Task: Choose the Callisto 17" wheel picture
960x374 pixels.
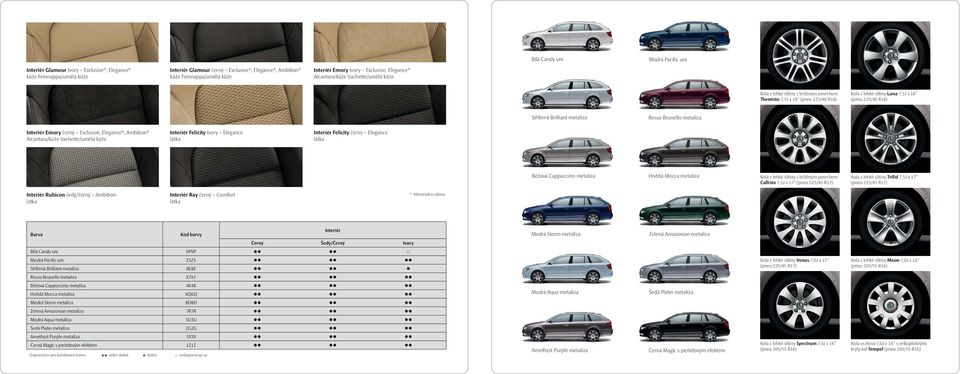Action: [800, 139]
